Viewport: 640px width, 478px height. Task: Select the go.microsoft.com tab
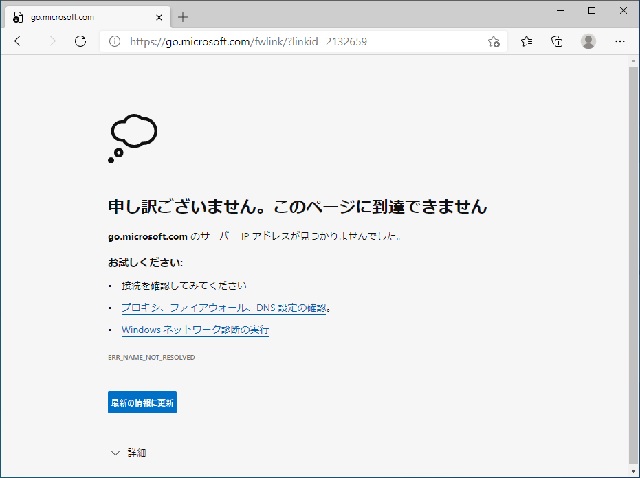[87, 17]
